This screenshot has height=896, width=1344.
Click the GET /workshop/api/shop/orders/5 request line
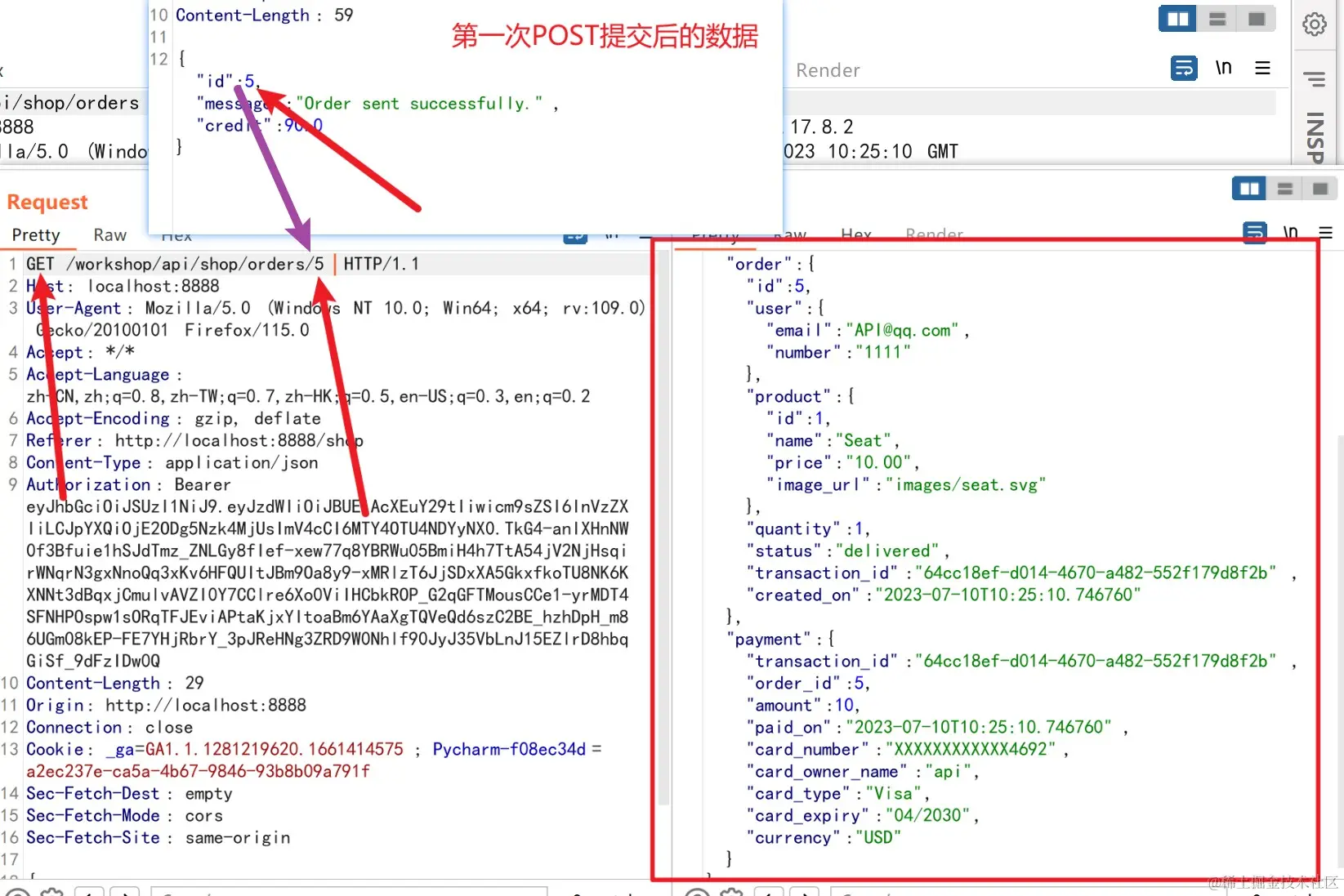click(222, 264)
